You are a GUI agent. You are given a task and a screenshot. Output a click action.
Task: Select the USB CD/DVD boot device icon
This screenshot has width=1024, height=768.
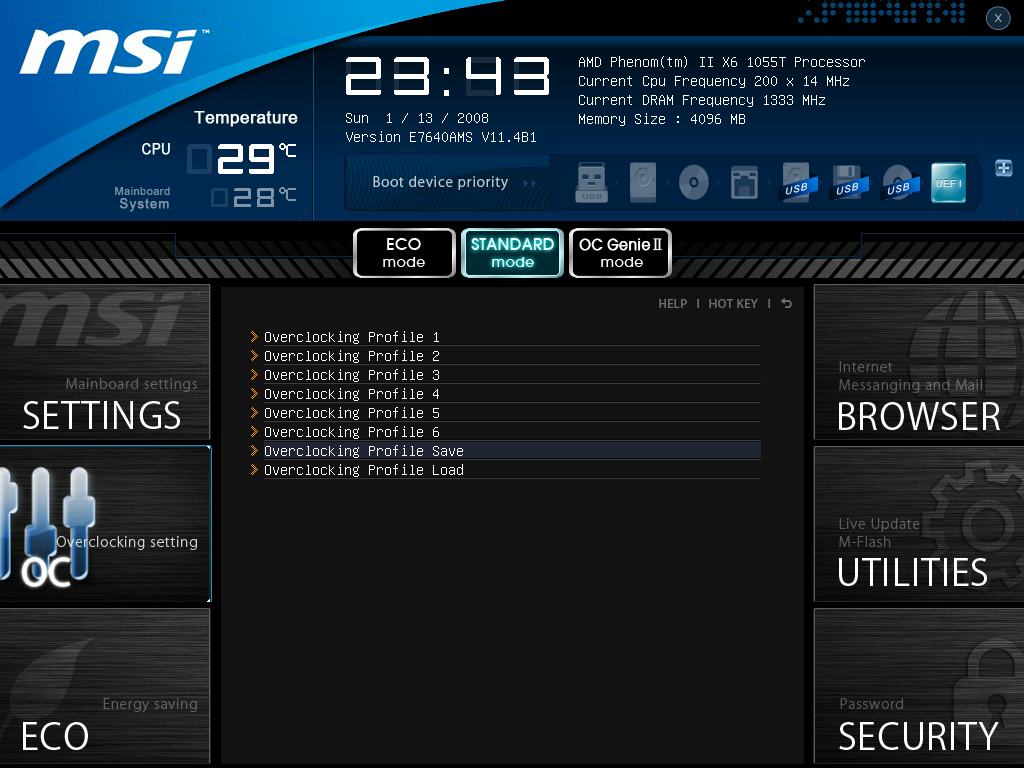click(899, 182)
